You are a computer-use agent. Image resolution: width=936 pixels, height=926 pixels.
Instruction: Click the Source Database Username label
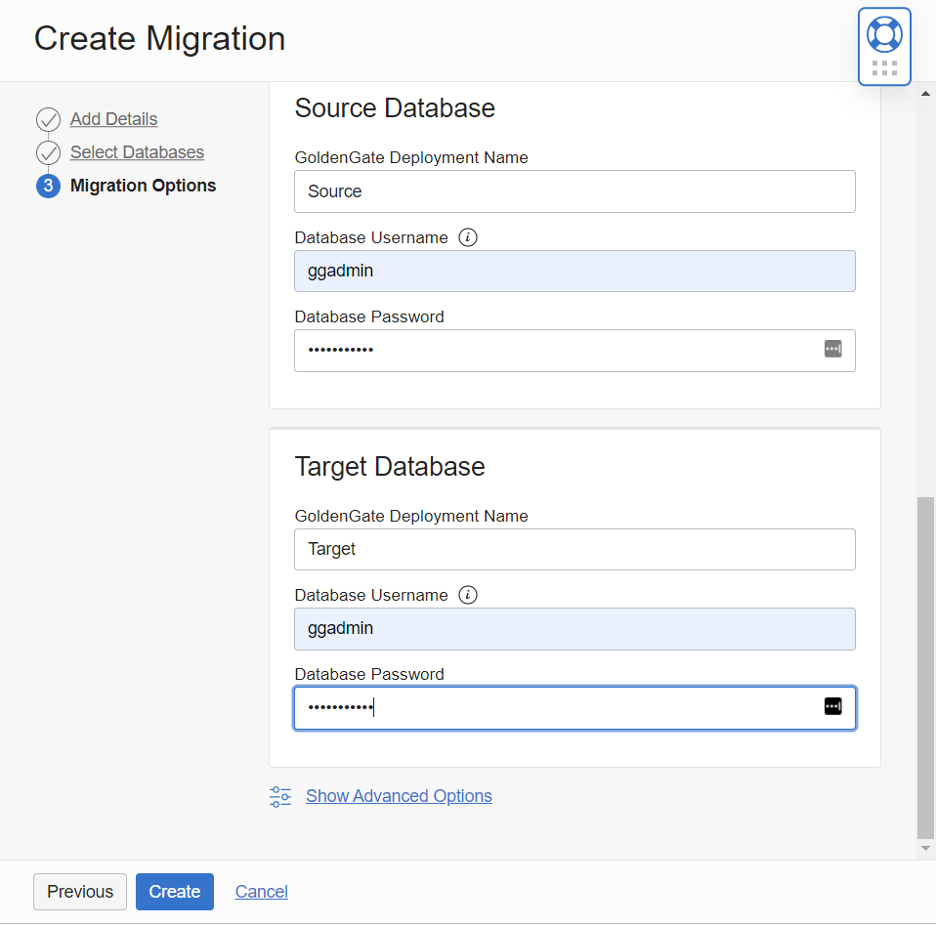coord(371,238)
